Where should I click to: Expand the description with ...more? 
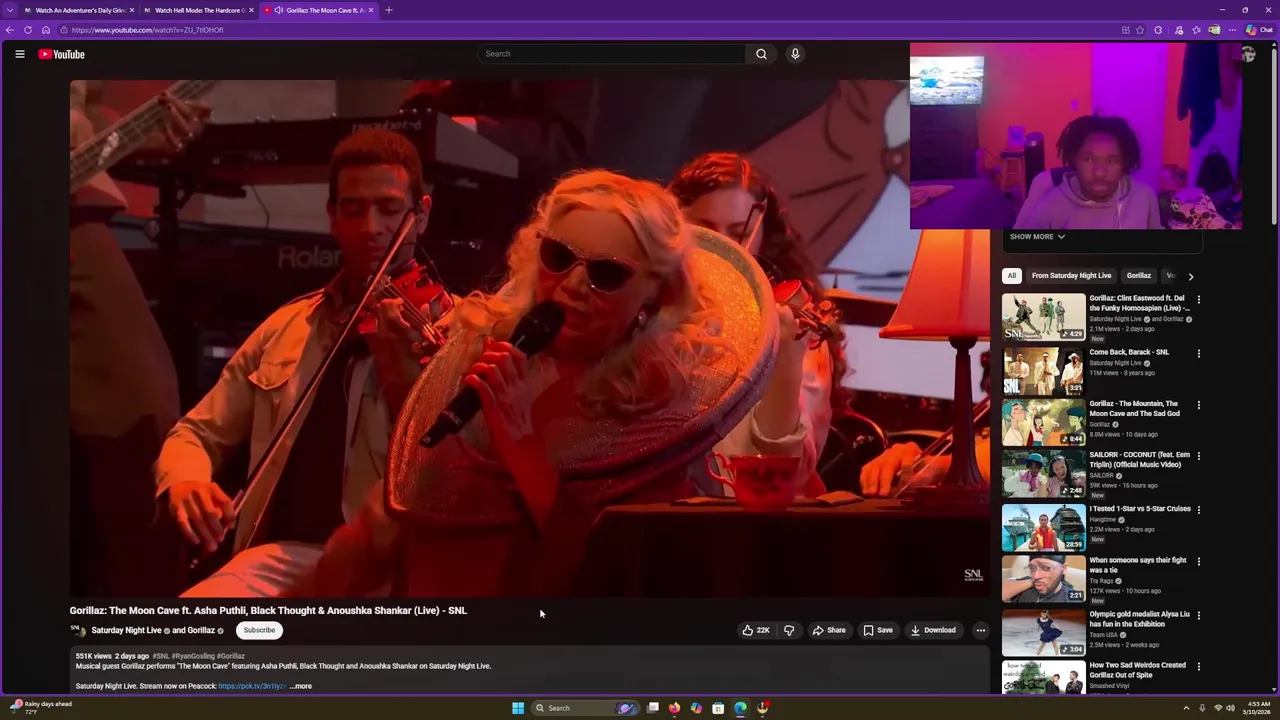[301, 686]
